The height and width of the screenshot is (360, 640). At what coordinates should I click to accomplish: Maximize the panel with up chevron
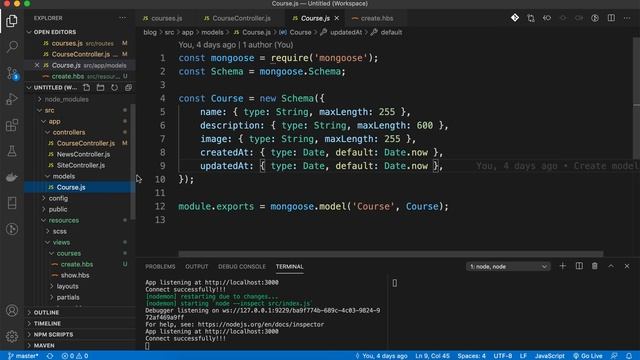pos(611,266)
